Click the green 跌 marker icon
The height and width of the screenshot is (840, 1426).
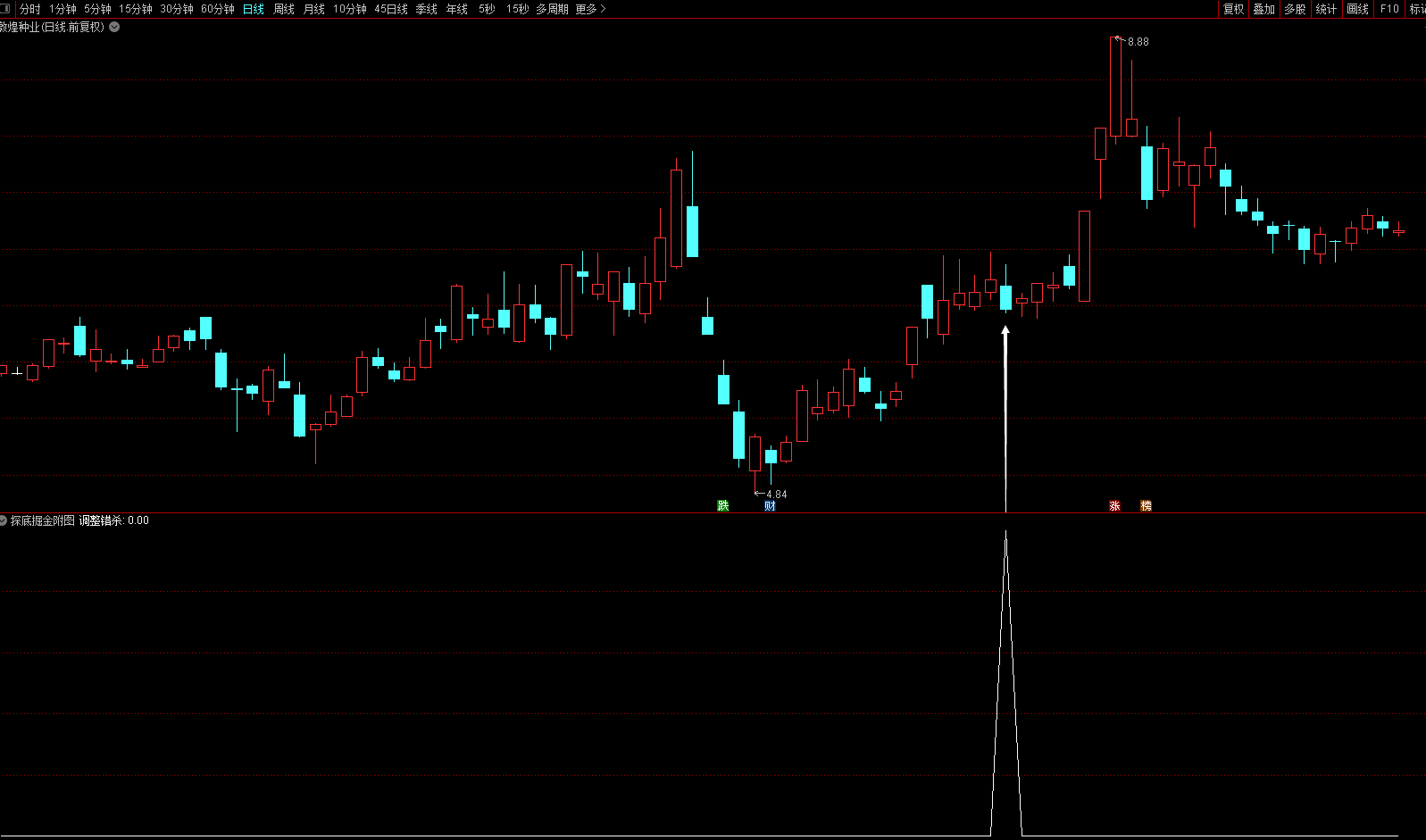723,506
